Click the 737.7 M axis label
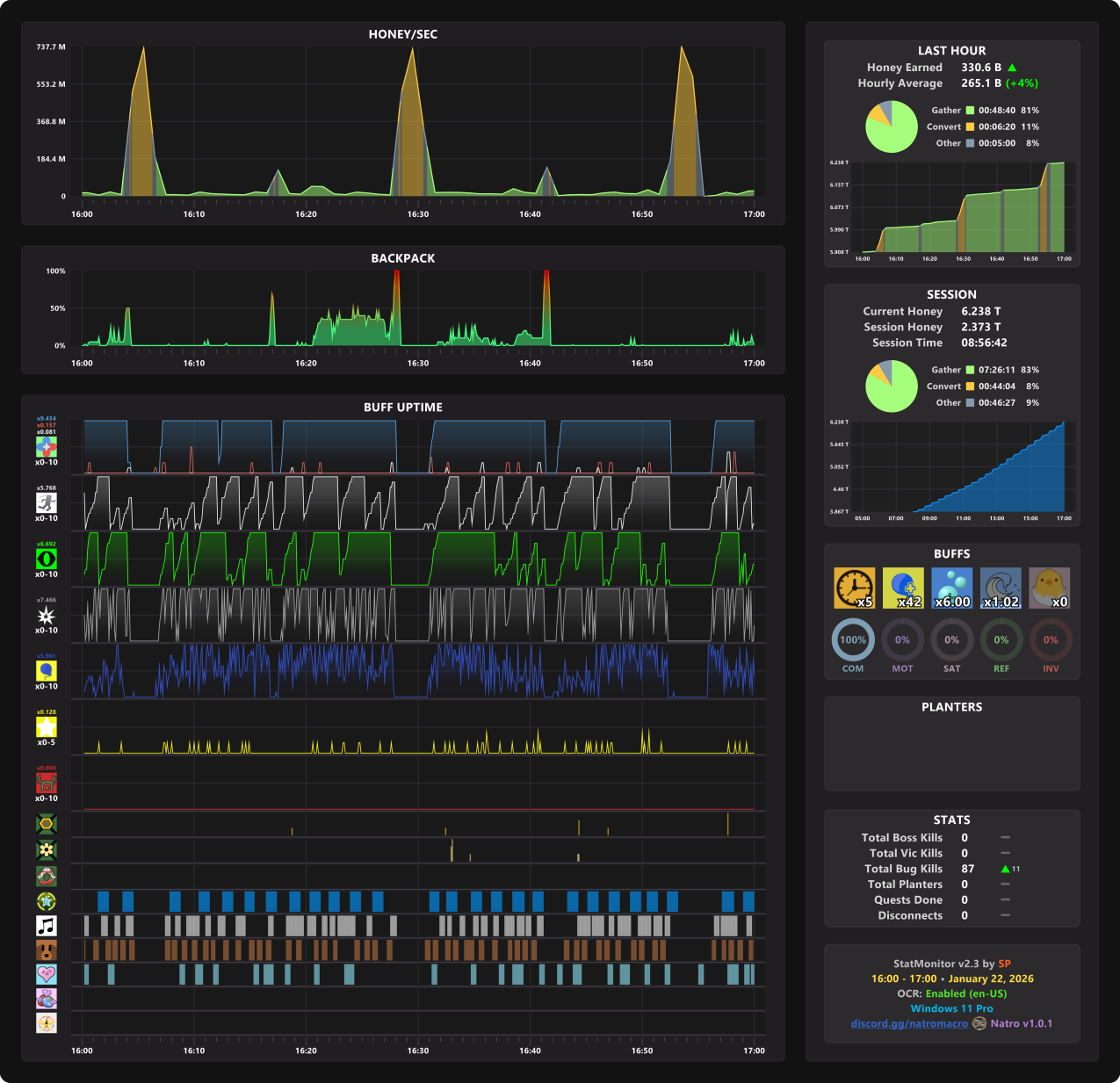 click(51, 47)
